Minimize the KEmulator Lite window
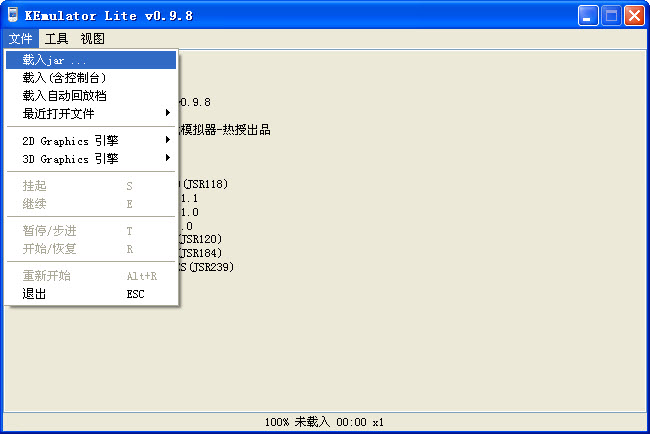Viewport: 650px width, 434px height. coord(588,16)
